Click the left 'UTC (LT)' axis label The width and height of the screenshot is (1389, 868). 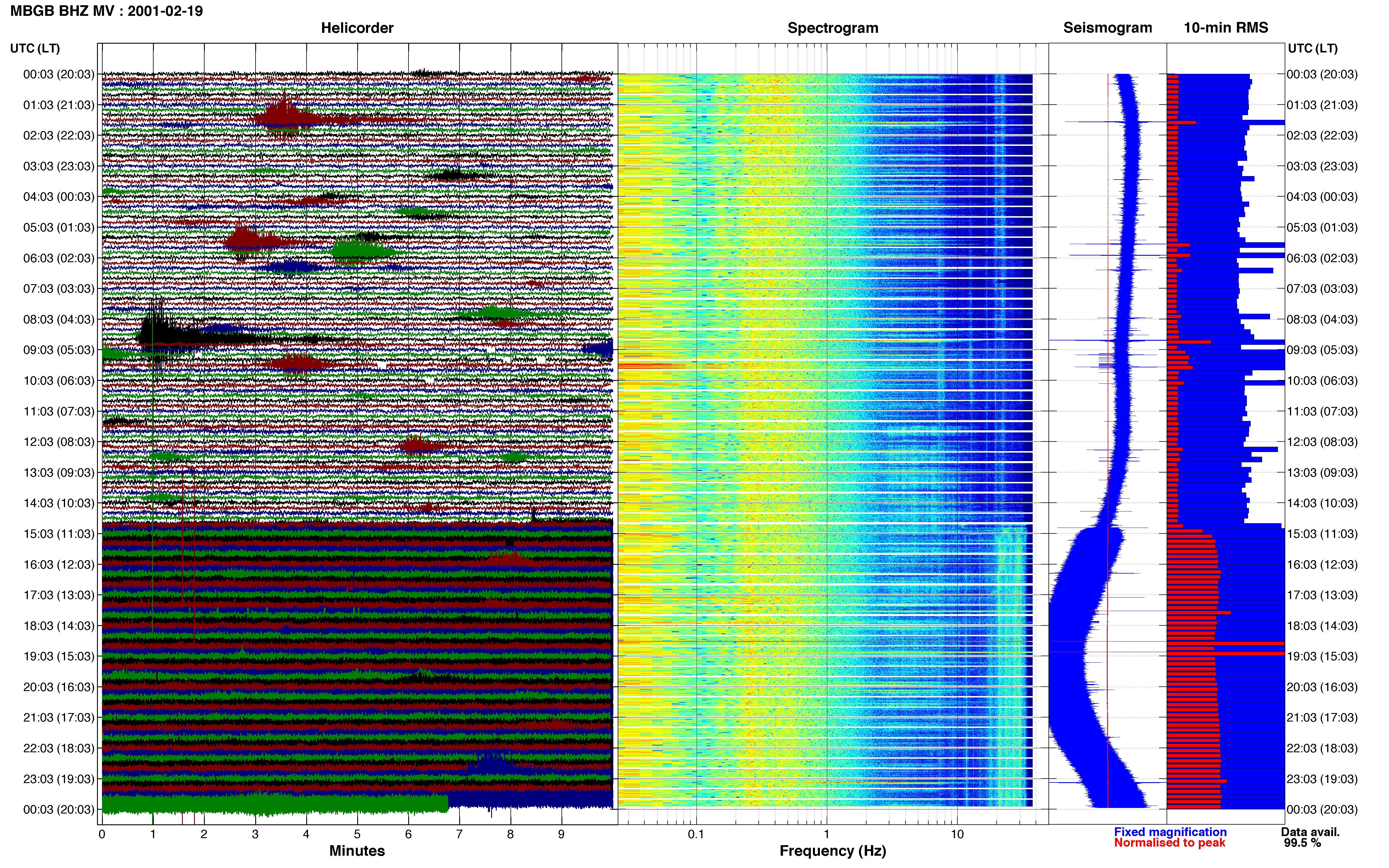(35, 48)
